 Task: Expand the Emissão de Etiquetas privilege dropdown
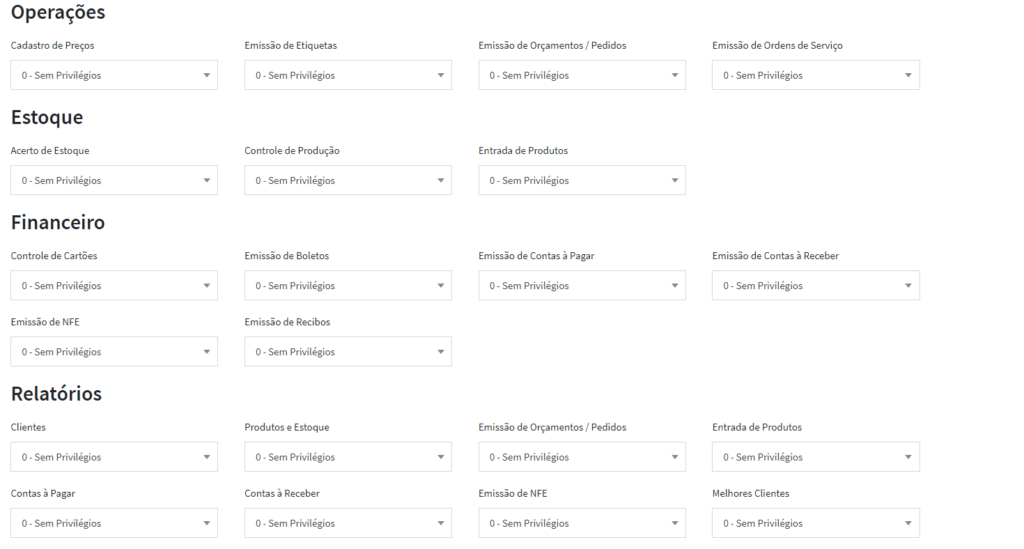[348, 75]
